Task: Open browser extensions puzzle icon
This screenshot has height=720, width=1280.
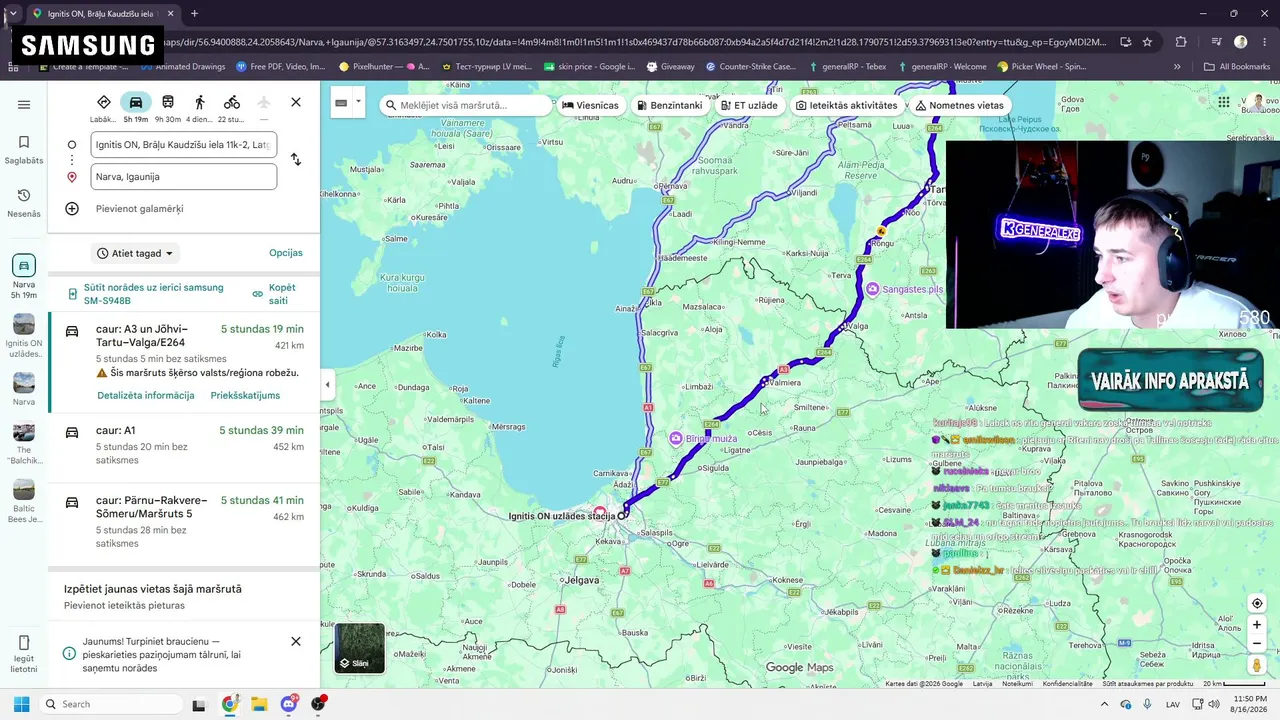Action: click(x=1181, y=42)
